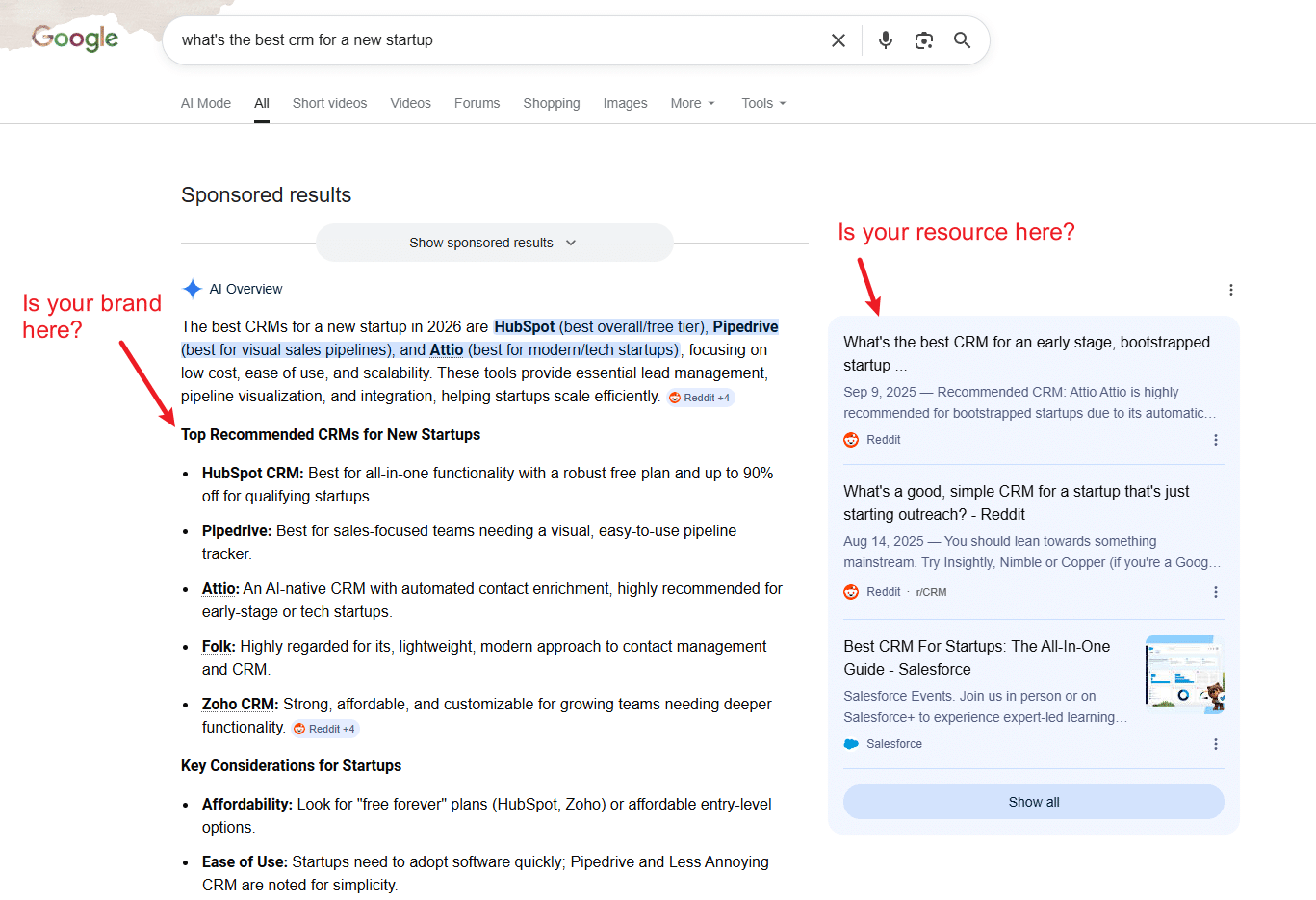Click the 'Sponsored results' heading
The height and width of the screenshot is (900, 1316).
click(x=266, y=194)
